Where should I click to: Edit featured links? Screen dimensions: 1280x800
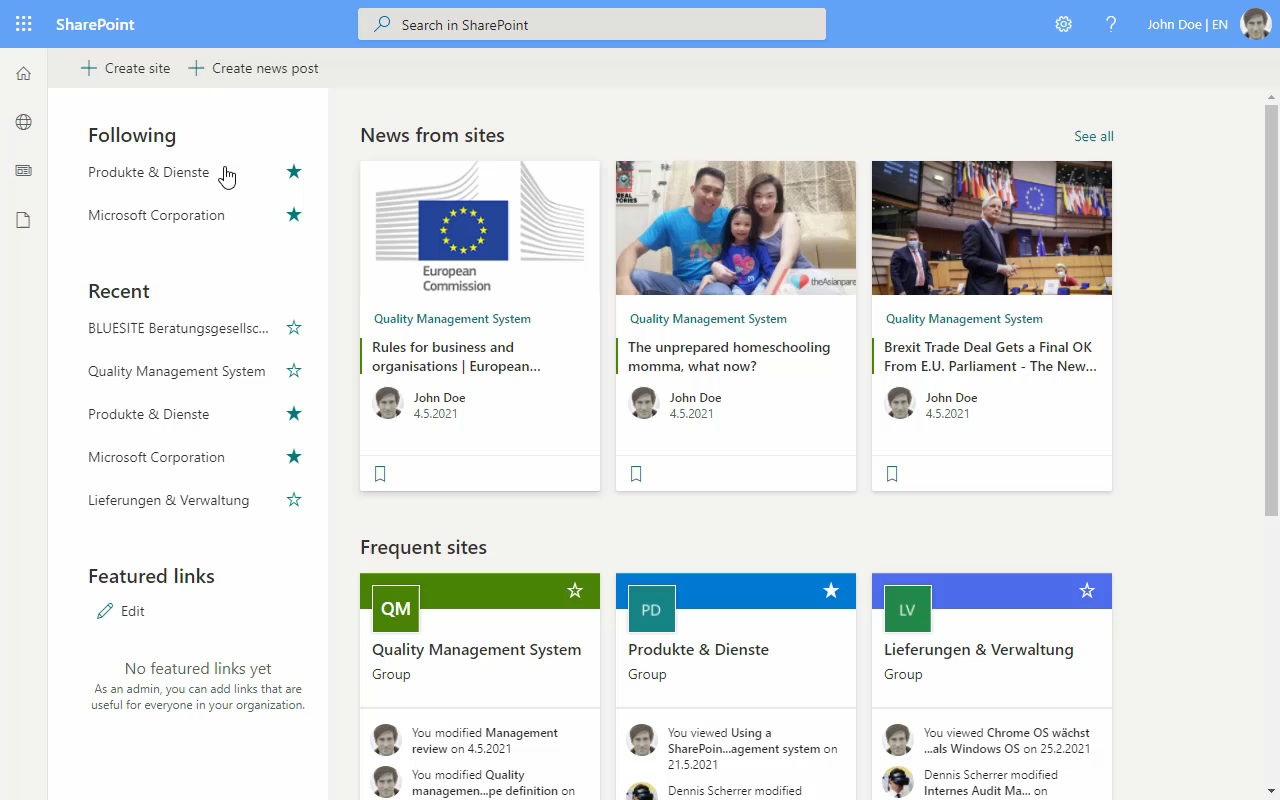tap(120, 611)
